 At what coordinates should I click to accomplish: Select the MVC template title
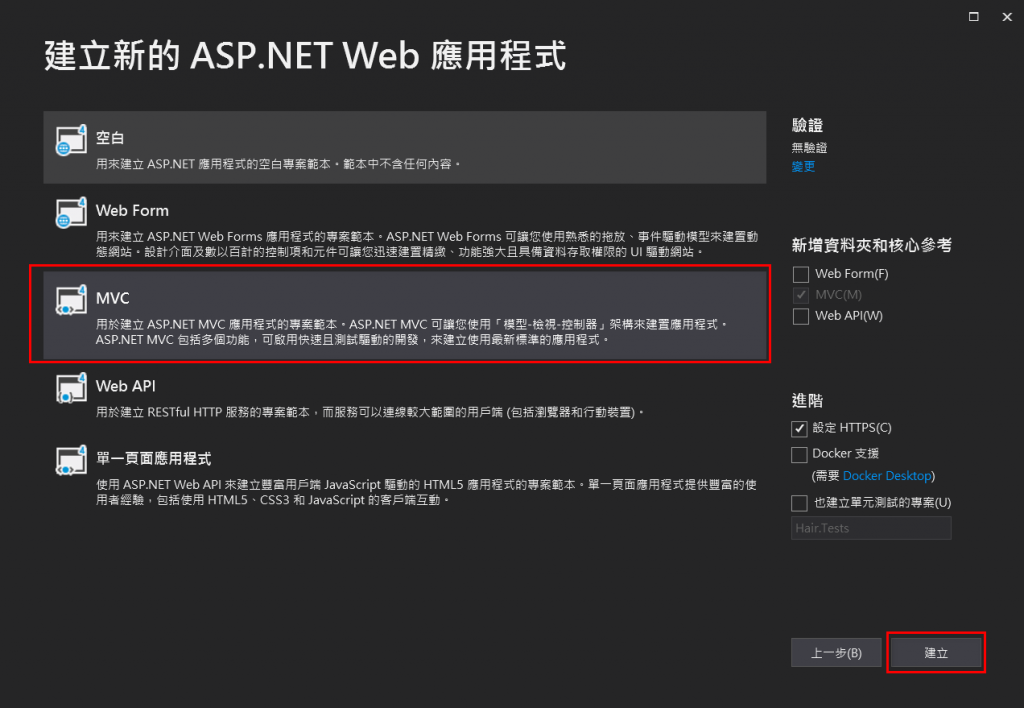[112, 298]
